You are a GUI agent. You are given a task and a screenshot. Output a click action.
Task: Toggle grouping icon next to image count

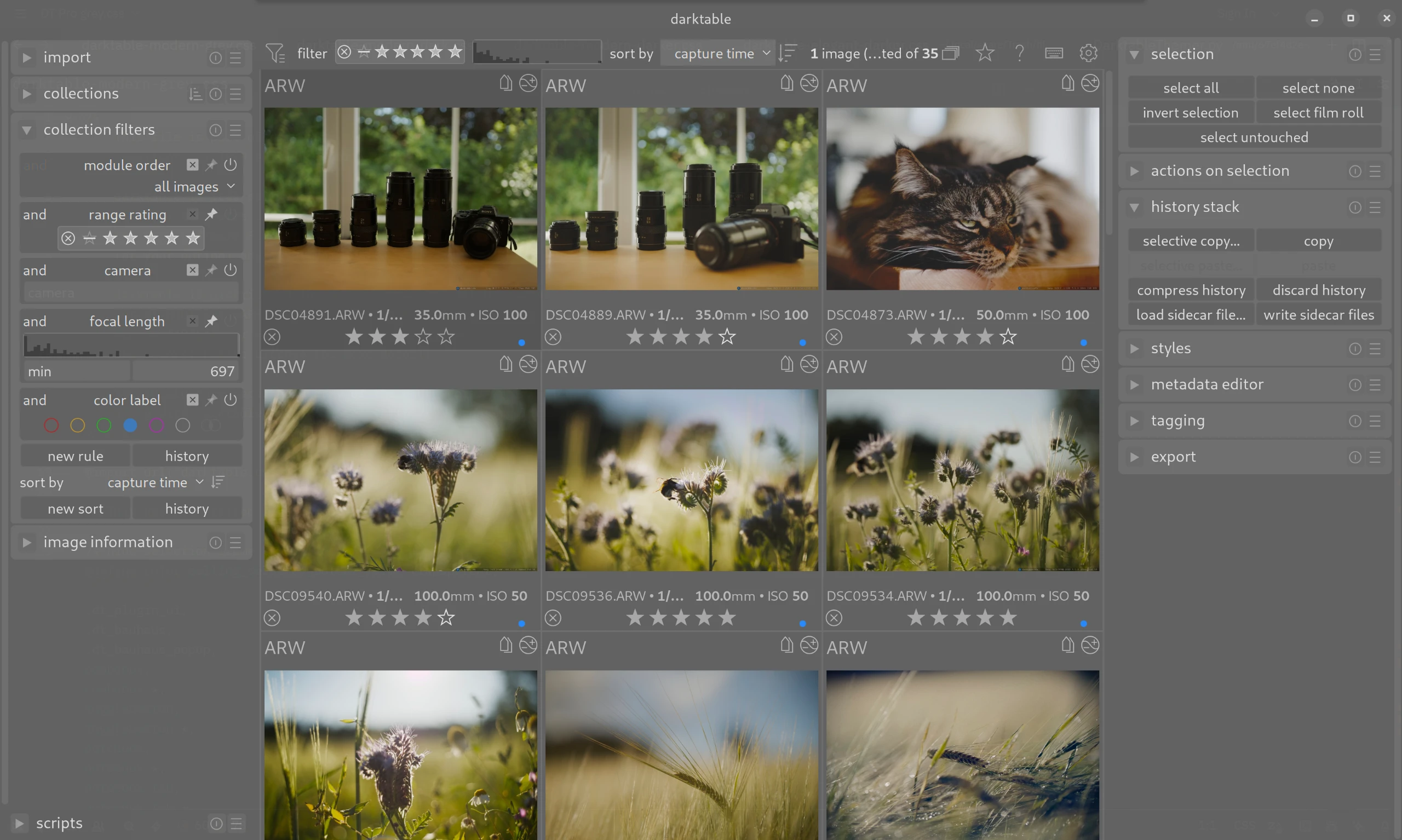coord(950,53)
